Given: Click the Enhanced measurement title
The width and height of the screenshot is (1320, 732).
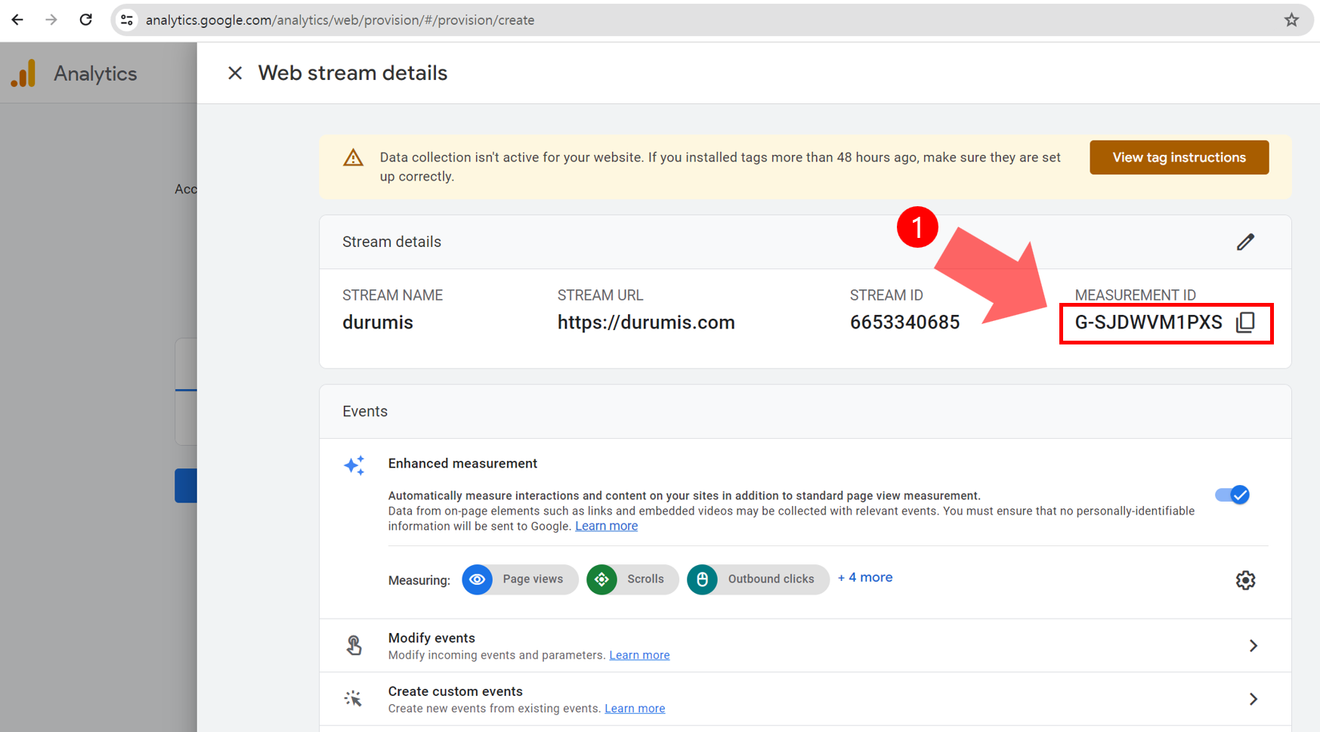Looking at the screenshot, I should [x=462, y=463].
